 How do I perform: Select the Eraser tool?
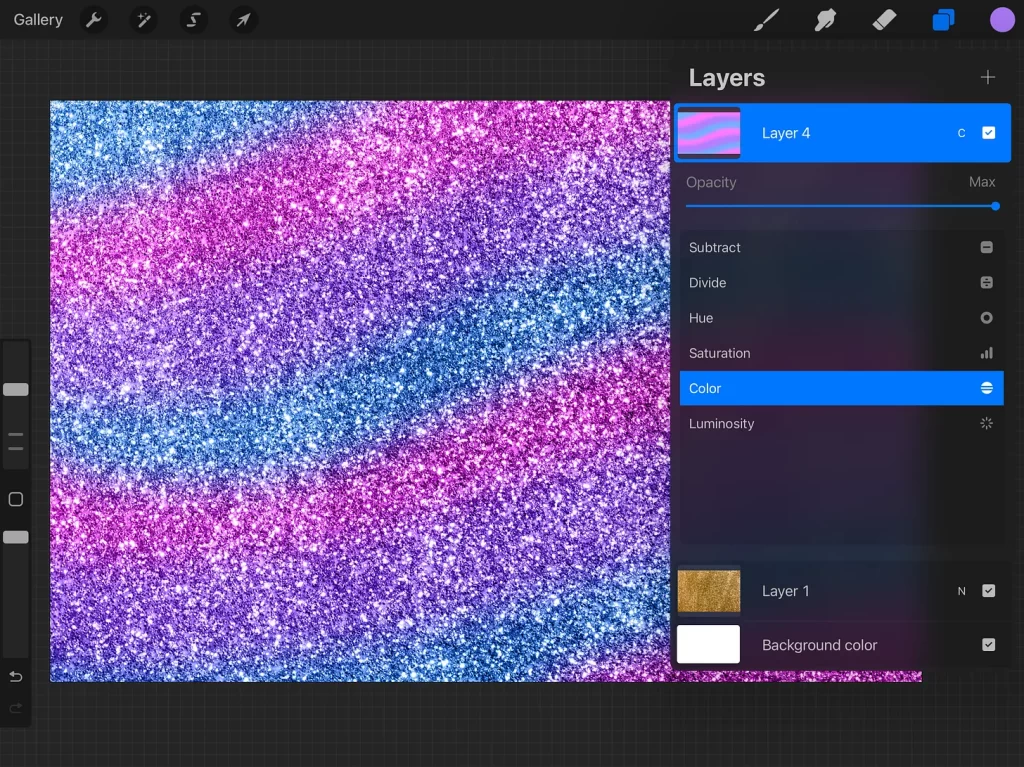884,20
